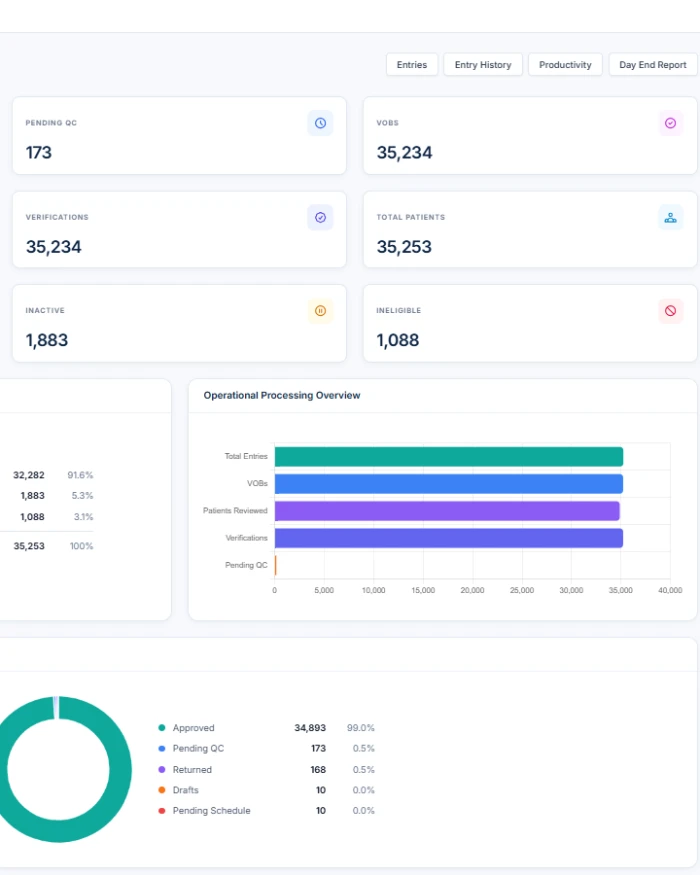Image resolution: width=700 pixels, height=875 pixels.
Task: Click the Patients Reviewed axis label
Action: (x=235, y=511)
